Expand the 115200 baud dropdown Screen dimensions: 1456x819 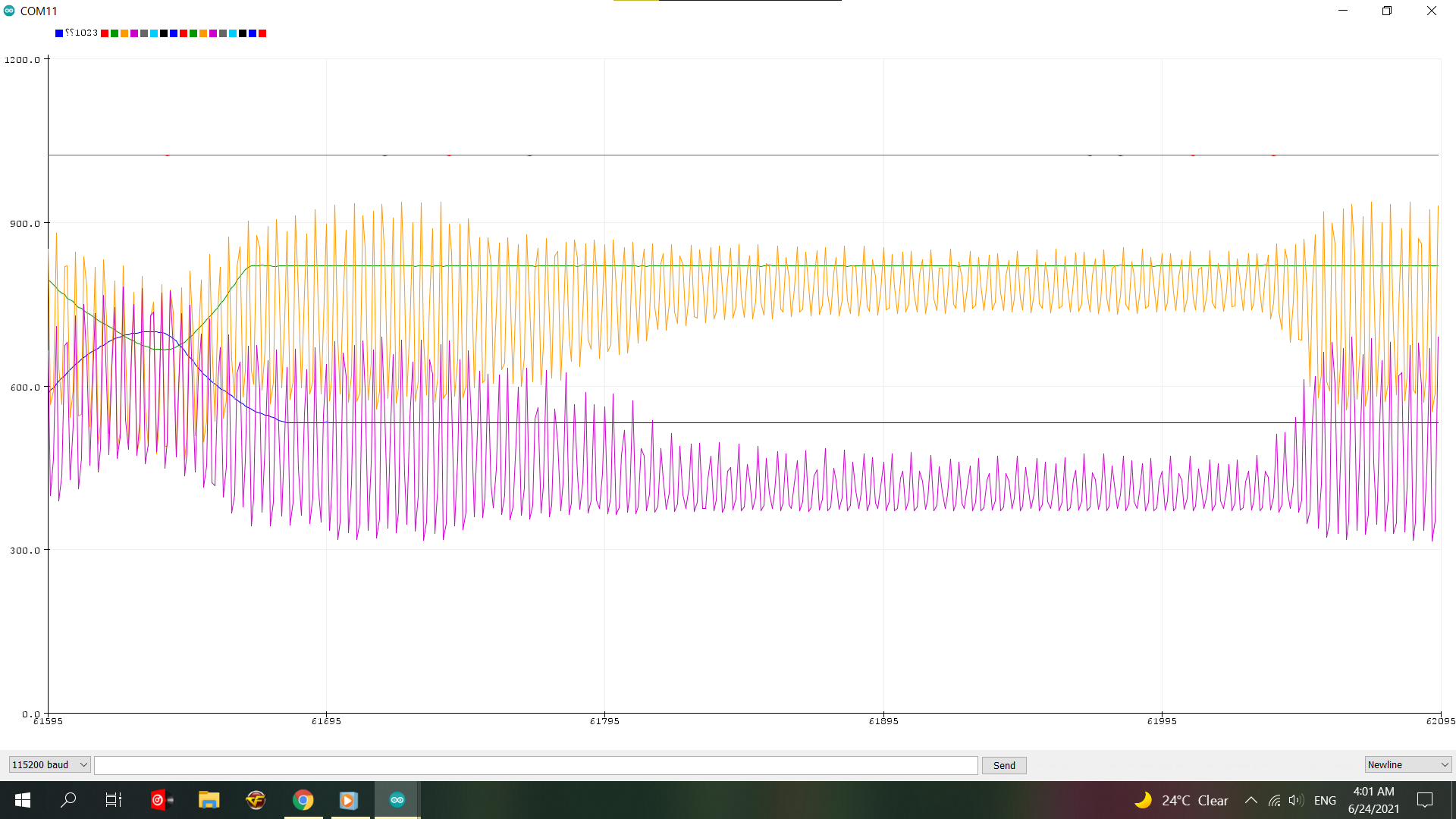pos(49,764)
